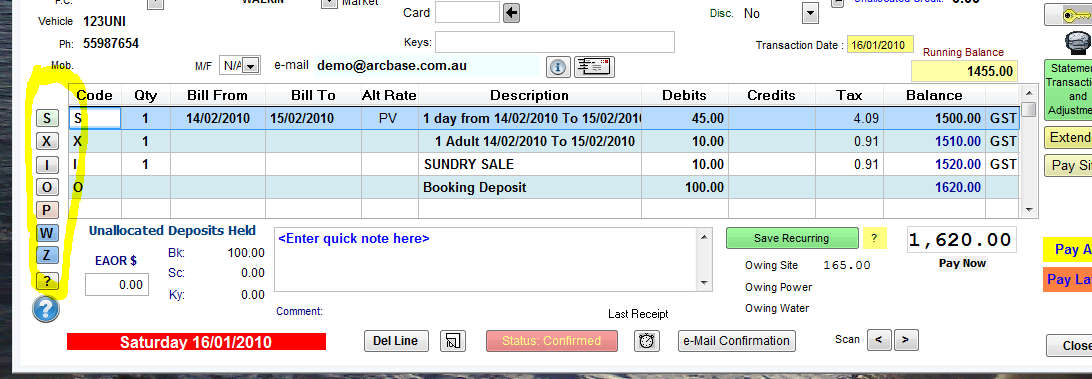Viewport: 1092px width, 379px height.
Task: Click the envelope mail icon next to email
Action: point(594,67)
